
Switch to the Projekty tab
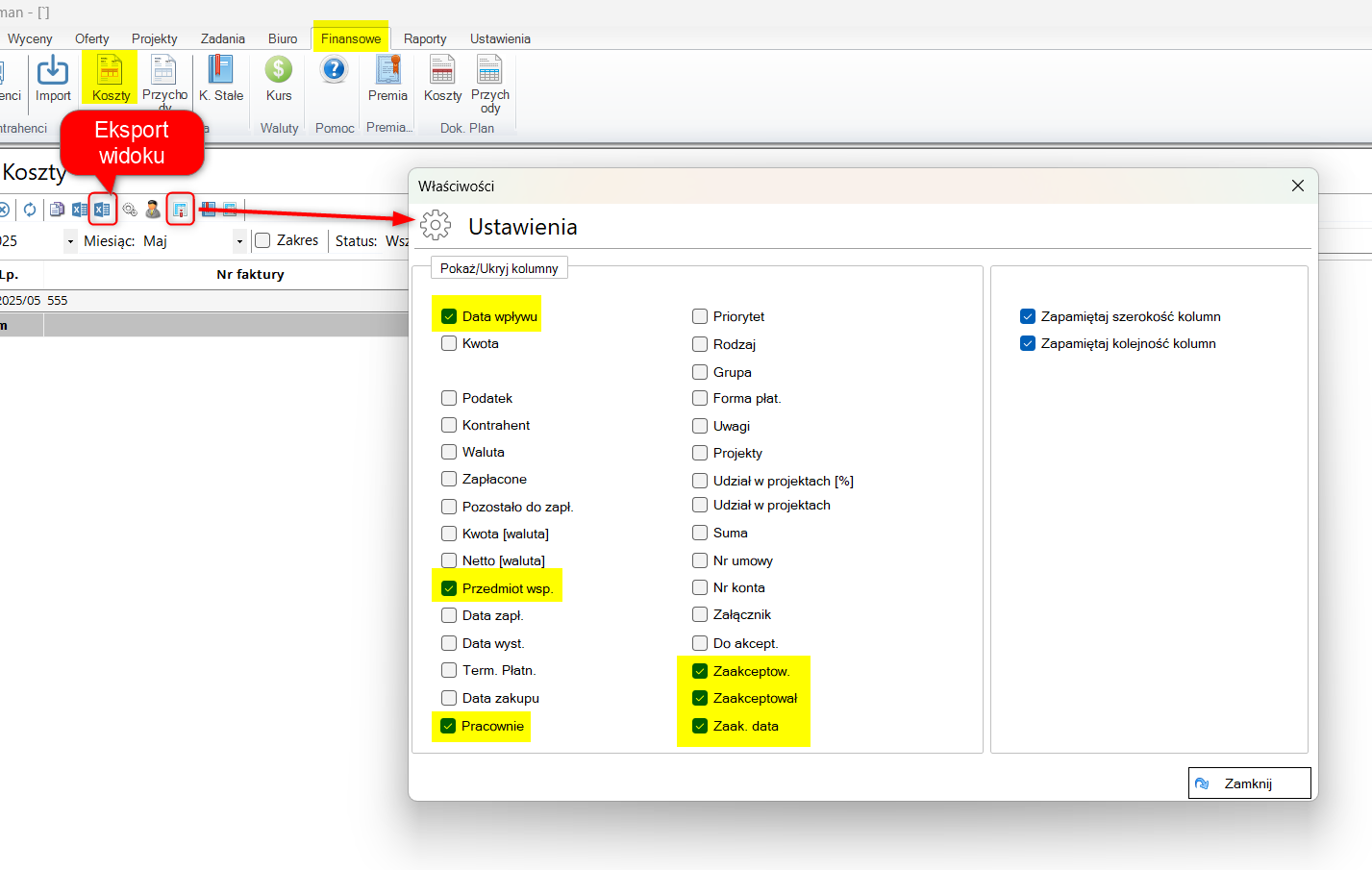click(155, 38)
